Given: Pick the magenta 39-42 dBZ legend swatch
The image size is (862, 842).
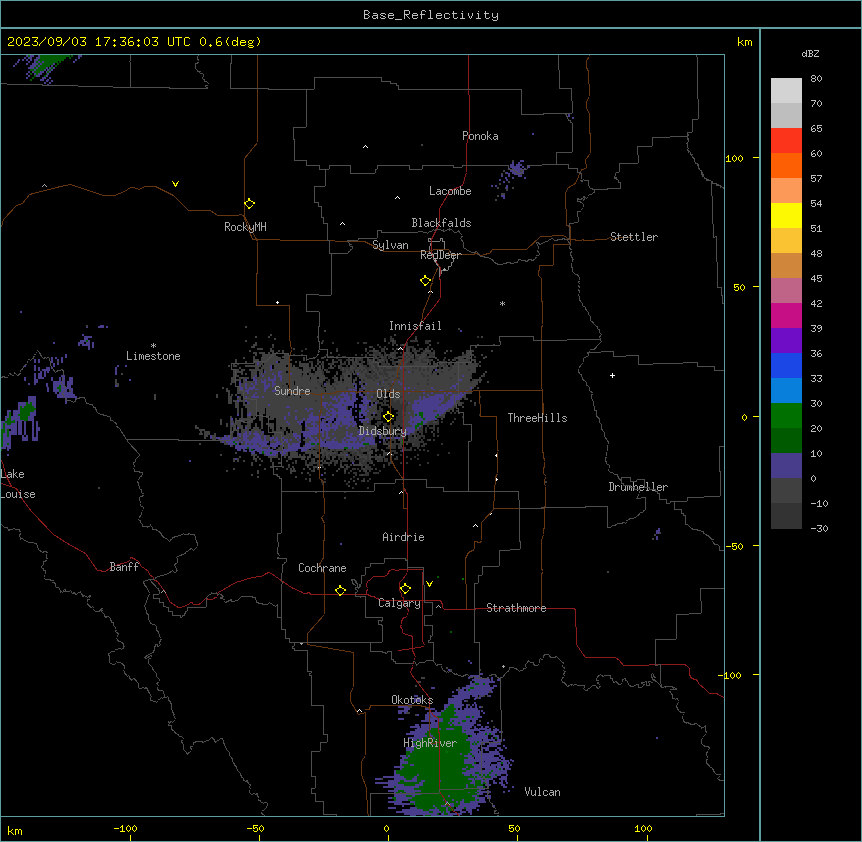Looking at the screenshot, I should (786, 315).
